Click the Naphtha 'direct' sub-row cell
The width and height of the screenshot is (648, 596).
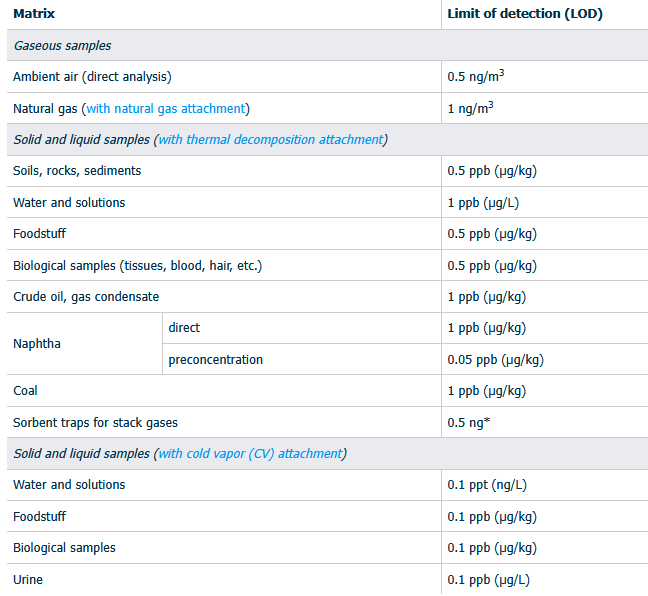coord(184,328)
